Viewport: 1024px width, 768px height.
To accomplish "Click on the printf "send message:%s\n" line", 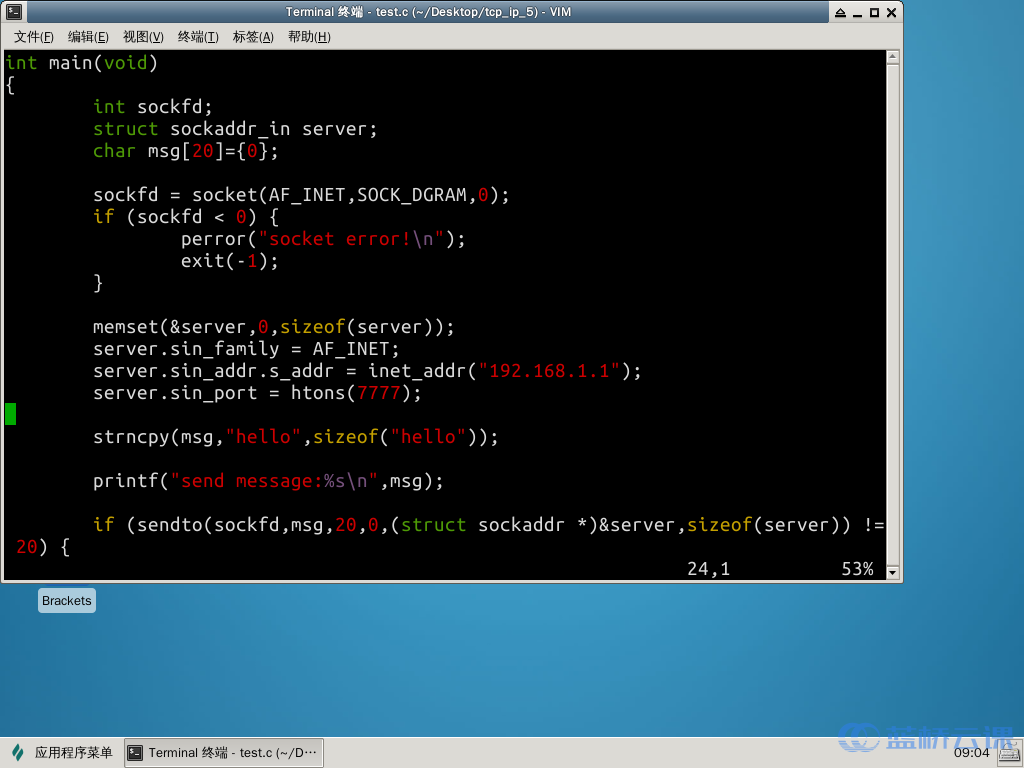I will point(268,481).
